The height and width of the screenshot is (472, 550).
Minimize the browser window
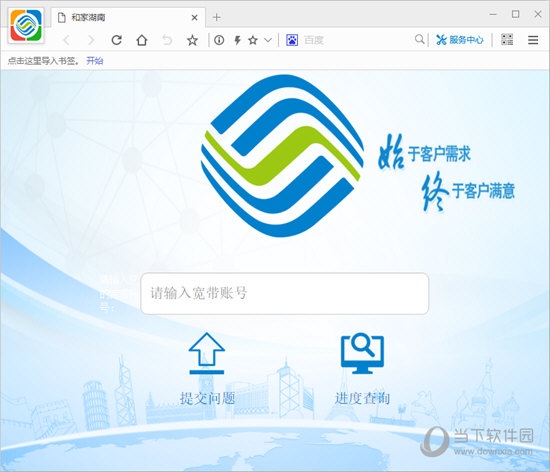click(493, 14)
